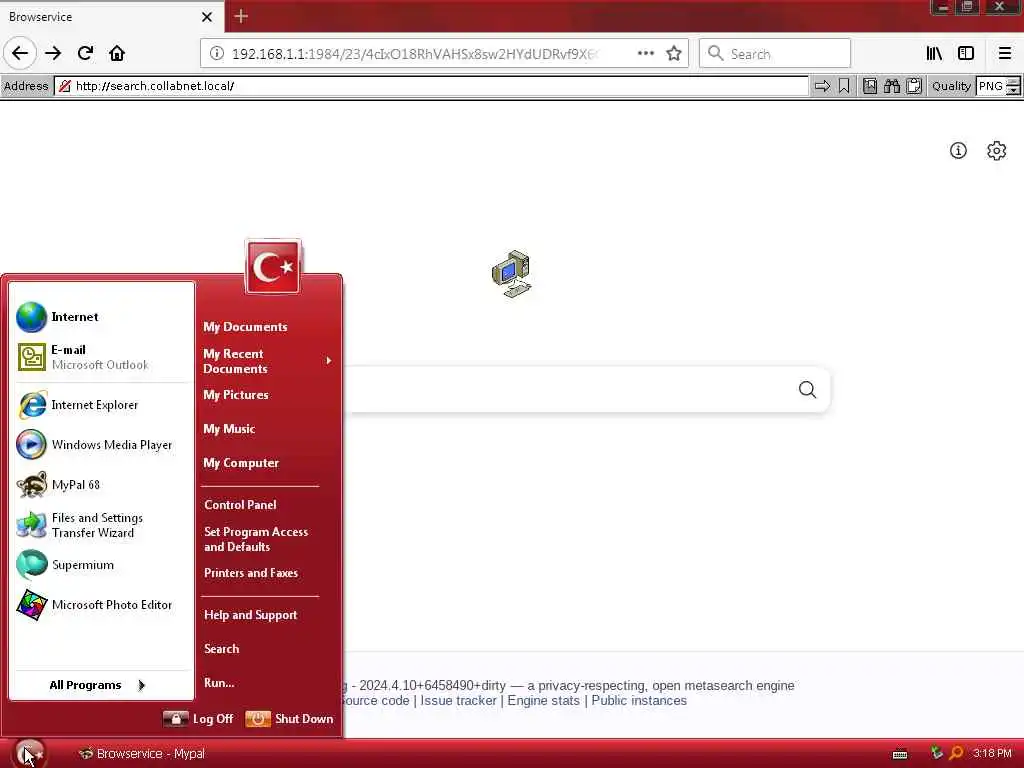The height and width of the screenshot is (768, 1024).
Task: Show the sidebars icon in the toolbar
Action: (x=966, y=54)
